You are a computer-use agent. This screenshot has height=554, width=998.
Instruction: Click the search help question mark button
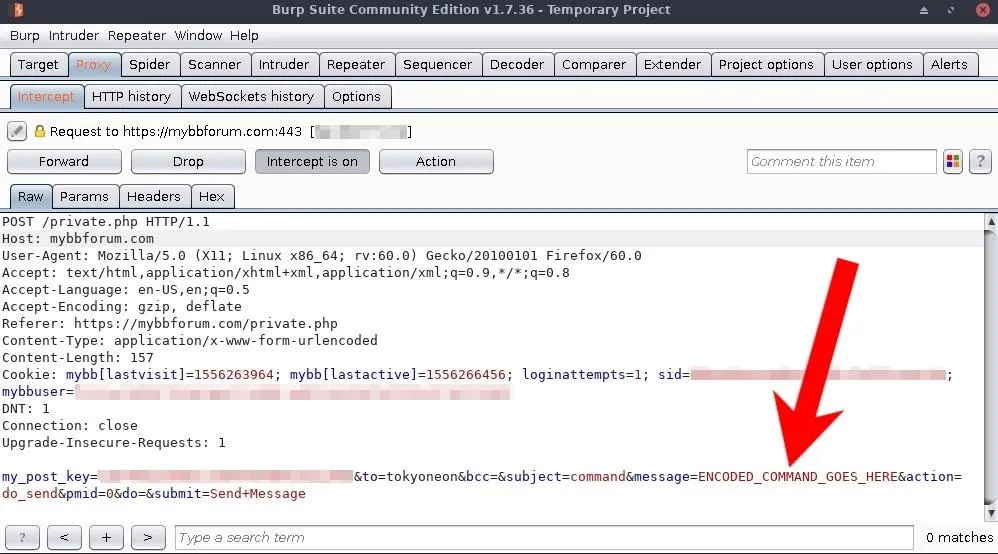point(22,537)
